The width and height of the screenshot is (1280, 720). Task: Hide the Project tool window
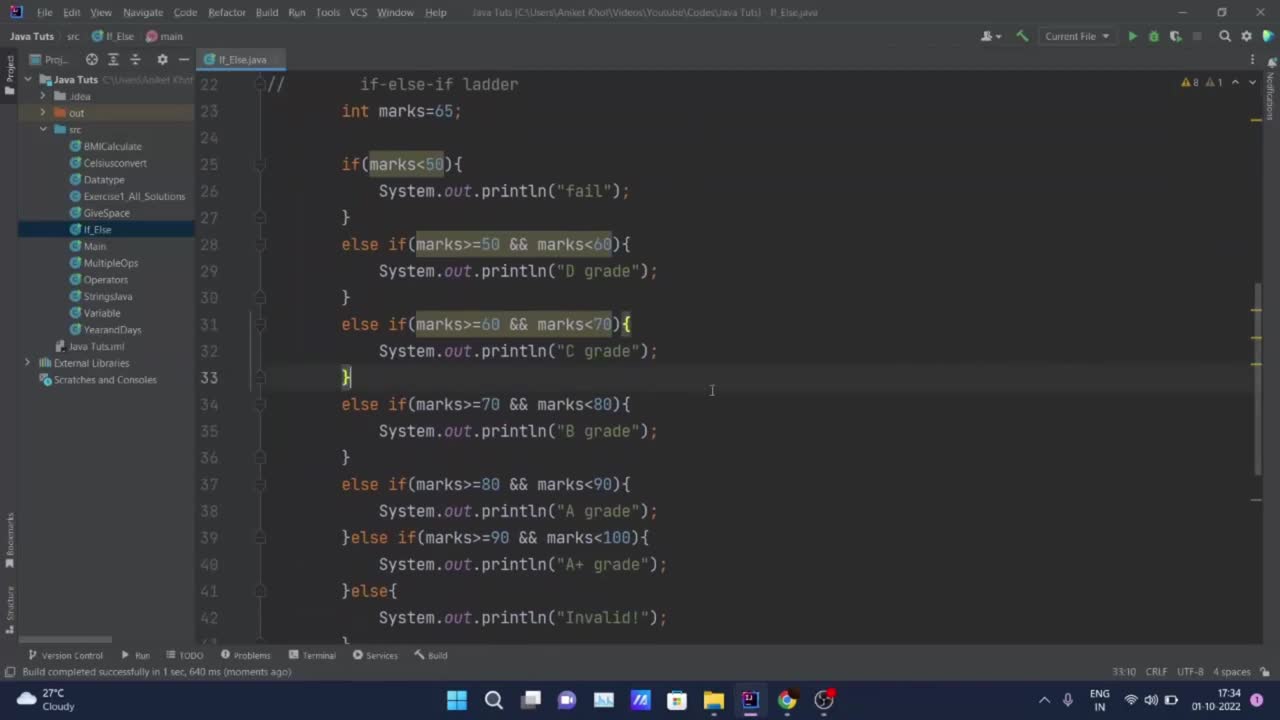coord(184,59)
